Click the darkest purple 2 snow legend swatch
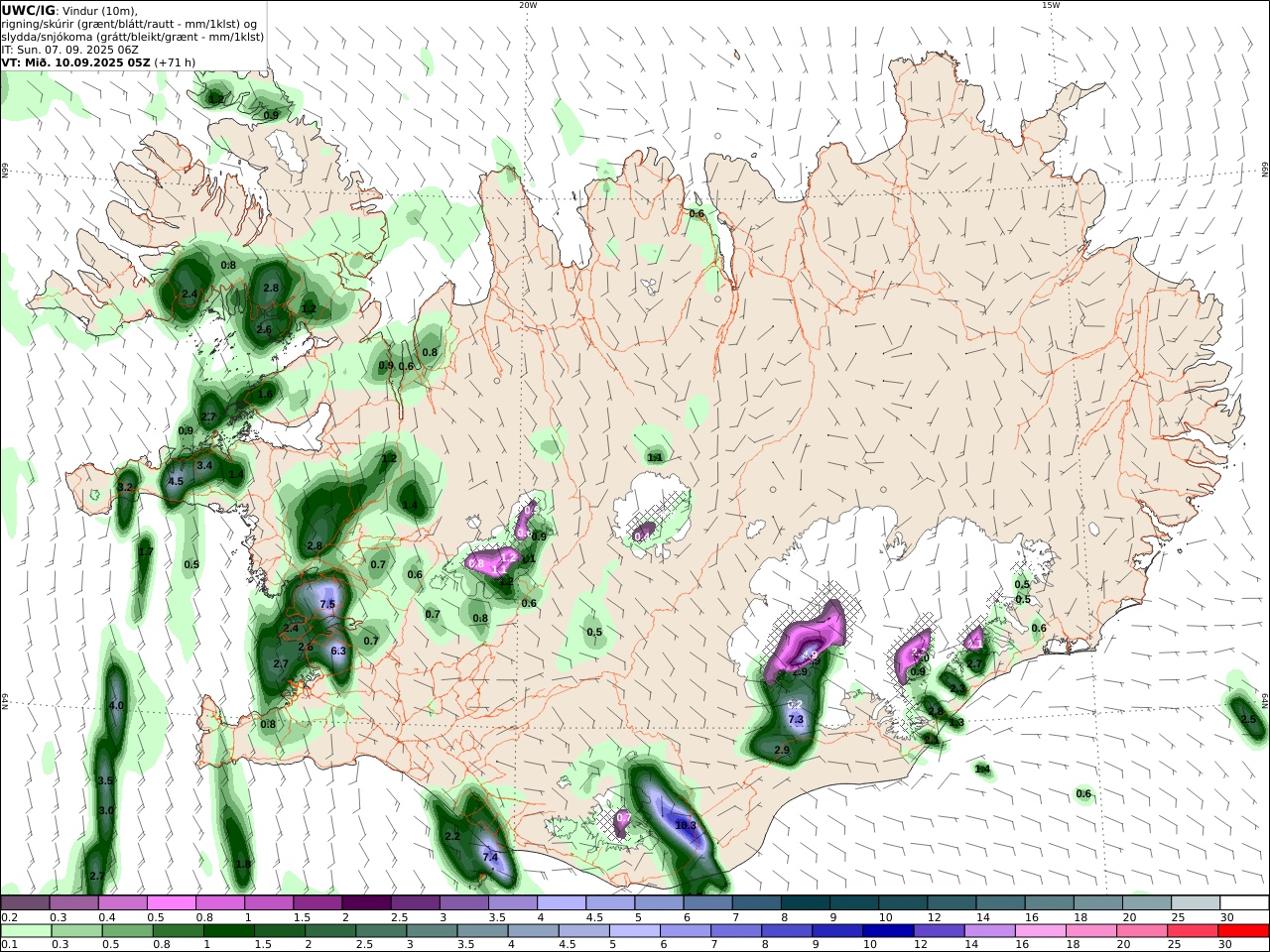Screen dimensions: 1270x952 (x=366, y=903)
